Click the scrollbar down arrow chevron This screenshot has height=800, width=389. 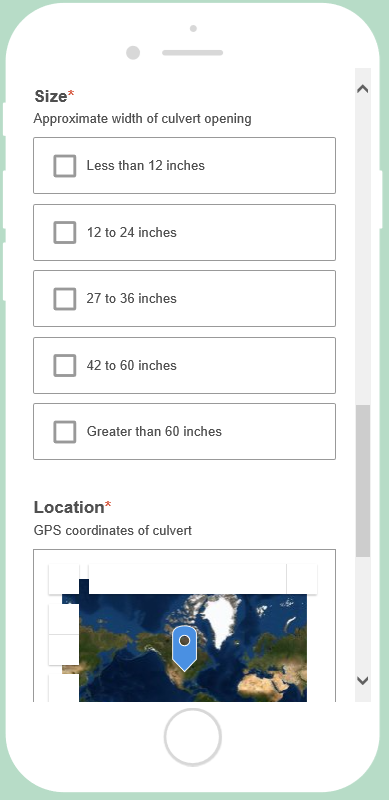pyautogui.click(x=362, y=680)
